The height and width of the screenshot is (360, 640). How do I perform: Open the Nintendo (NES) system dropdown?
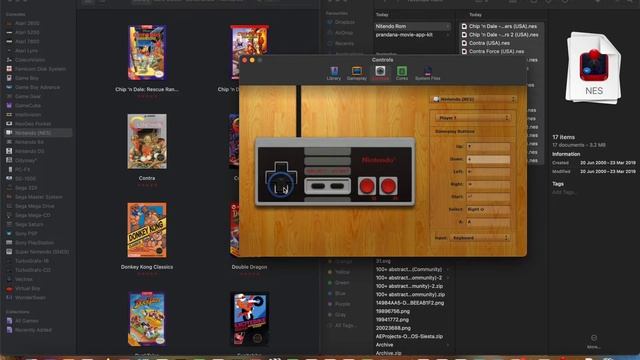click(473, 99)
